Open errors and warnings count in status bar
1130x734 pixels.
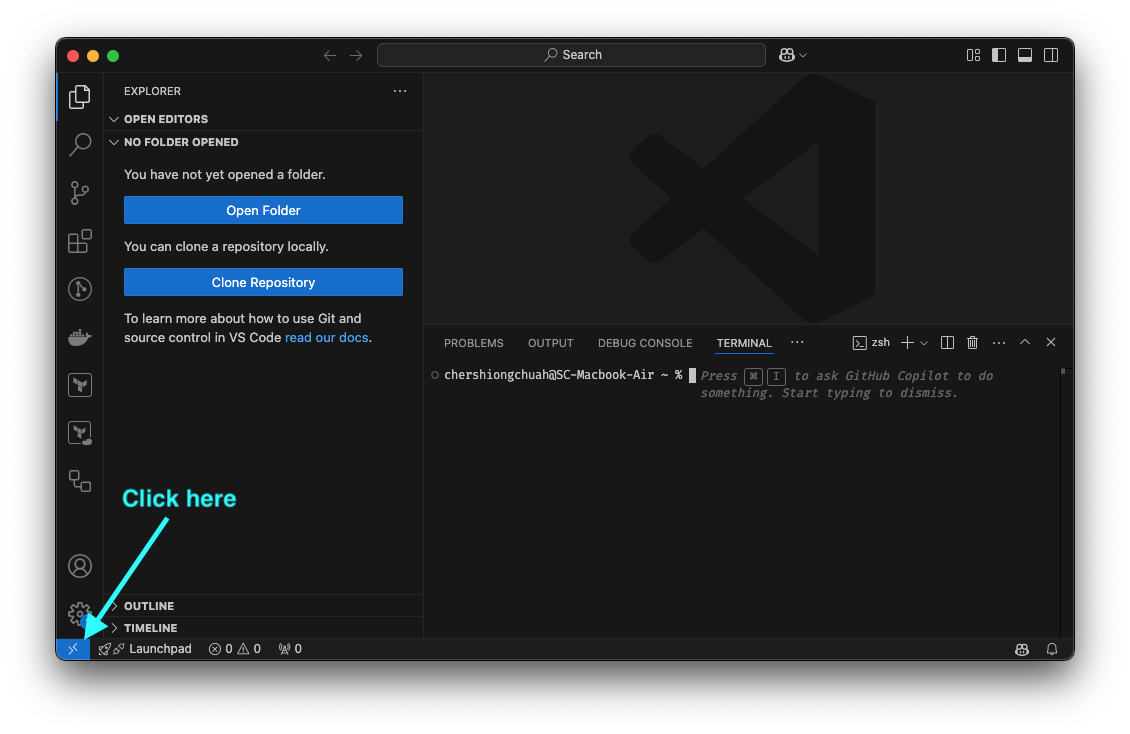pyautogui.click(x=235, y=649)
